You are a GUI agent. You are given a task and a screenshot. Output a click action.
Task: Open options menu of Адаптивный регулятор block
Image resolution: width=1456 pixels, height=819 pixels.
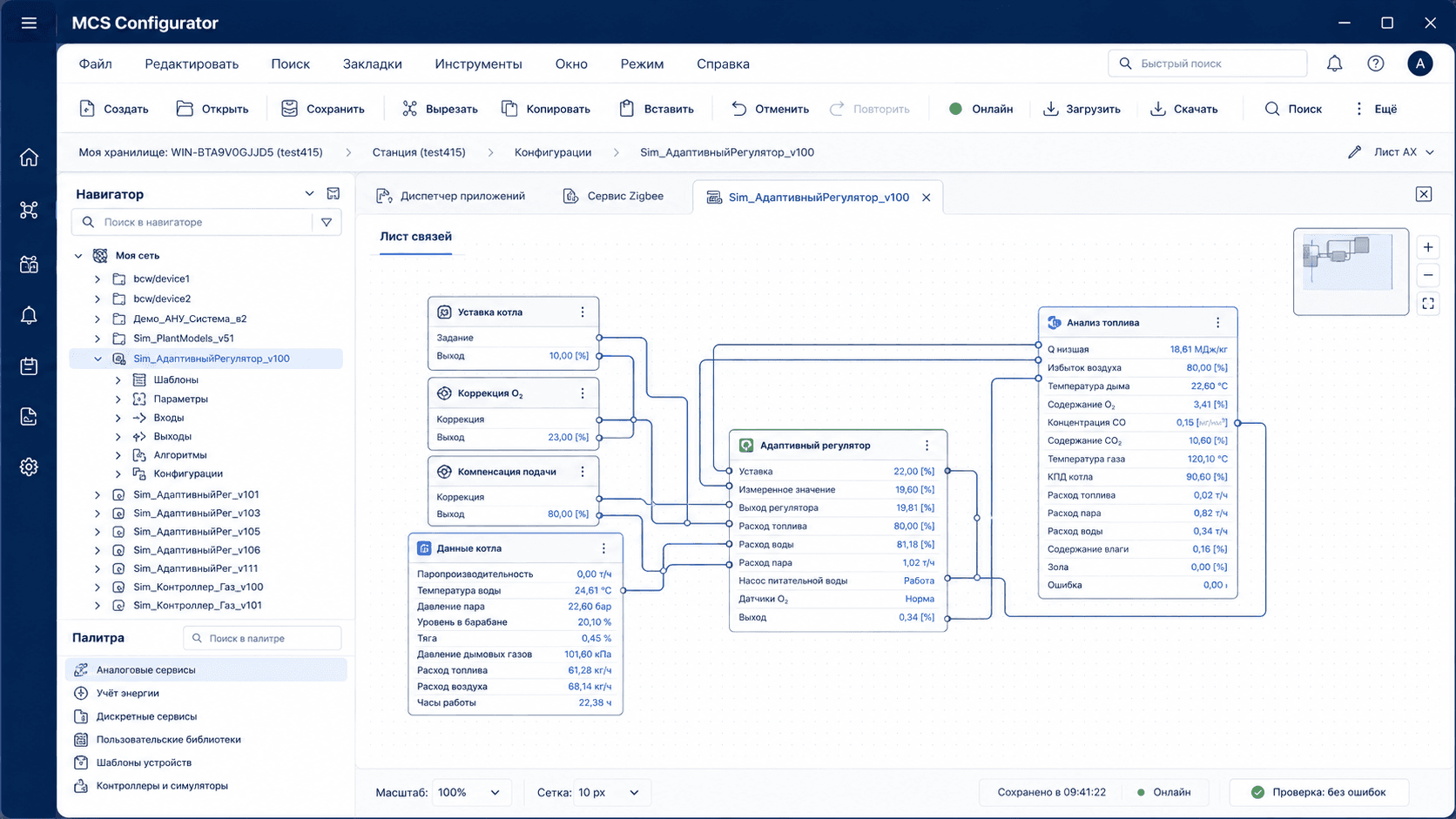coord(927,445)
